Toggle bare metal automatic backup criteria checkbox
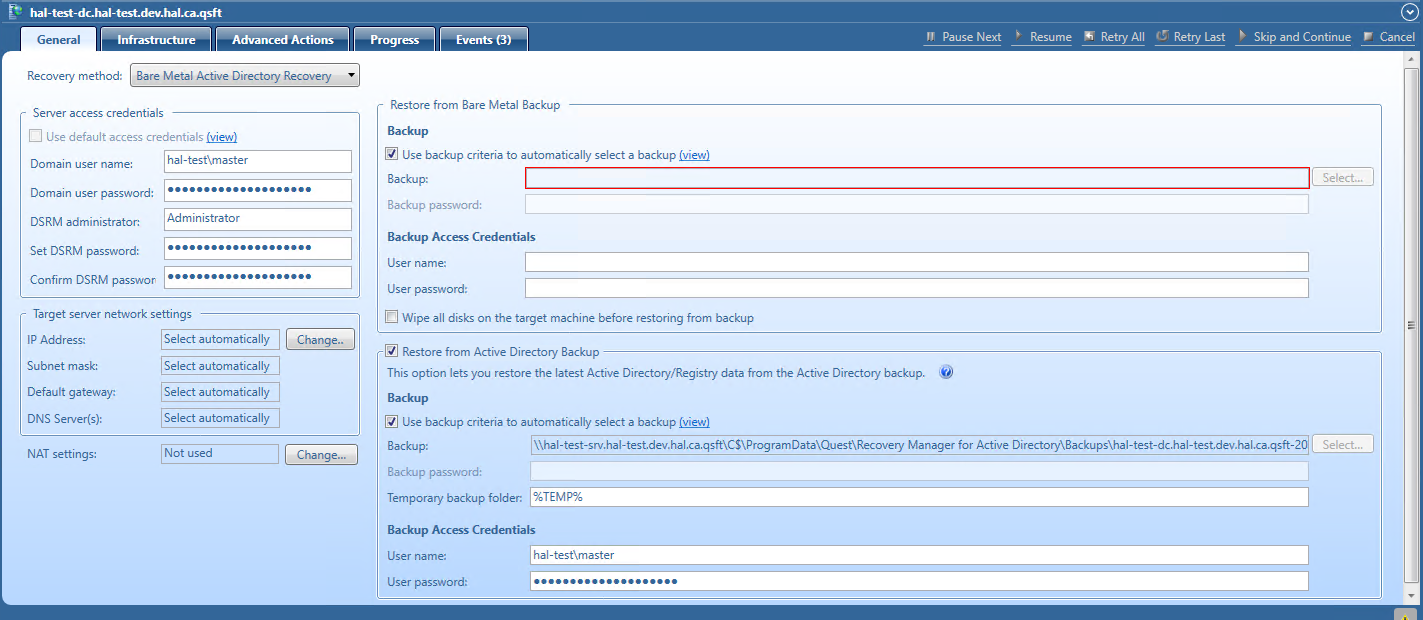Image resolution: width=1423 pixels, height=620 pixels. point(392,155)
